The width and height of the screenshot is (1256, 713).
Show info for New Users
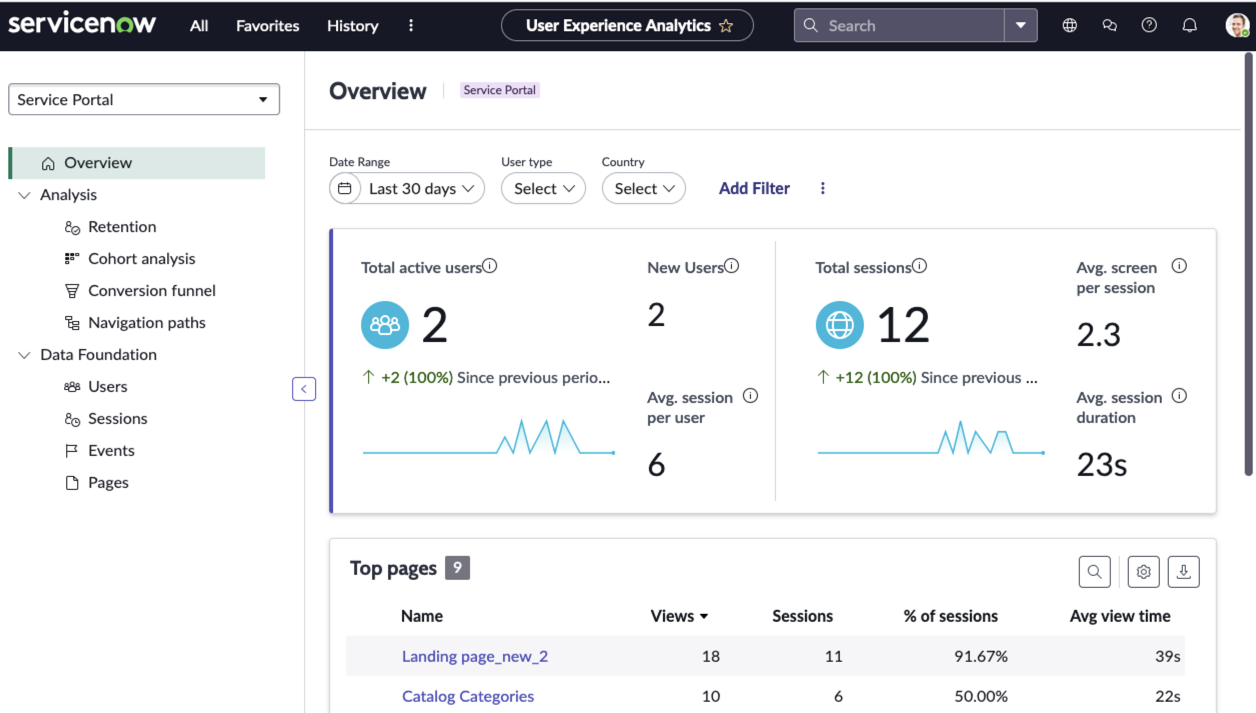(x=732, y=266)
